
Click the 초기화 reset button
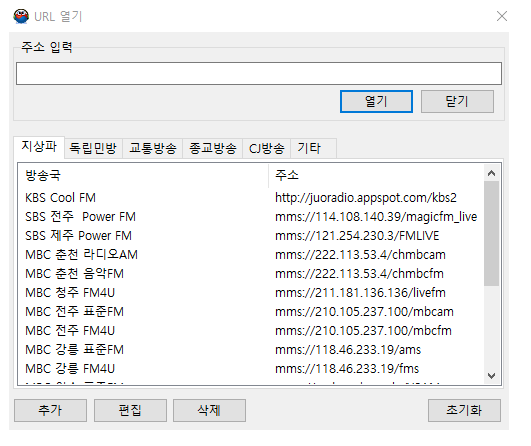[x=464, y=410]
